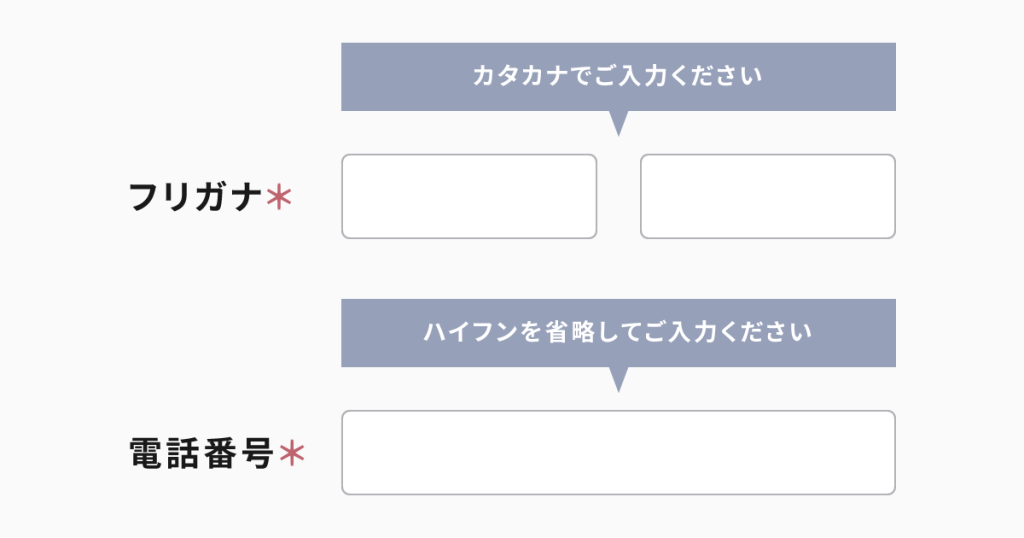Select the second furigana text box
The width and height of the screenshot is (1024, 538).
pyautogui.click(x=767, y=196)
